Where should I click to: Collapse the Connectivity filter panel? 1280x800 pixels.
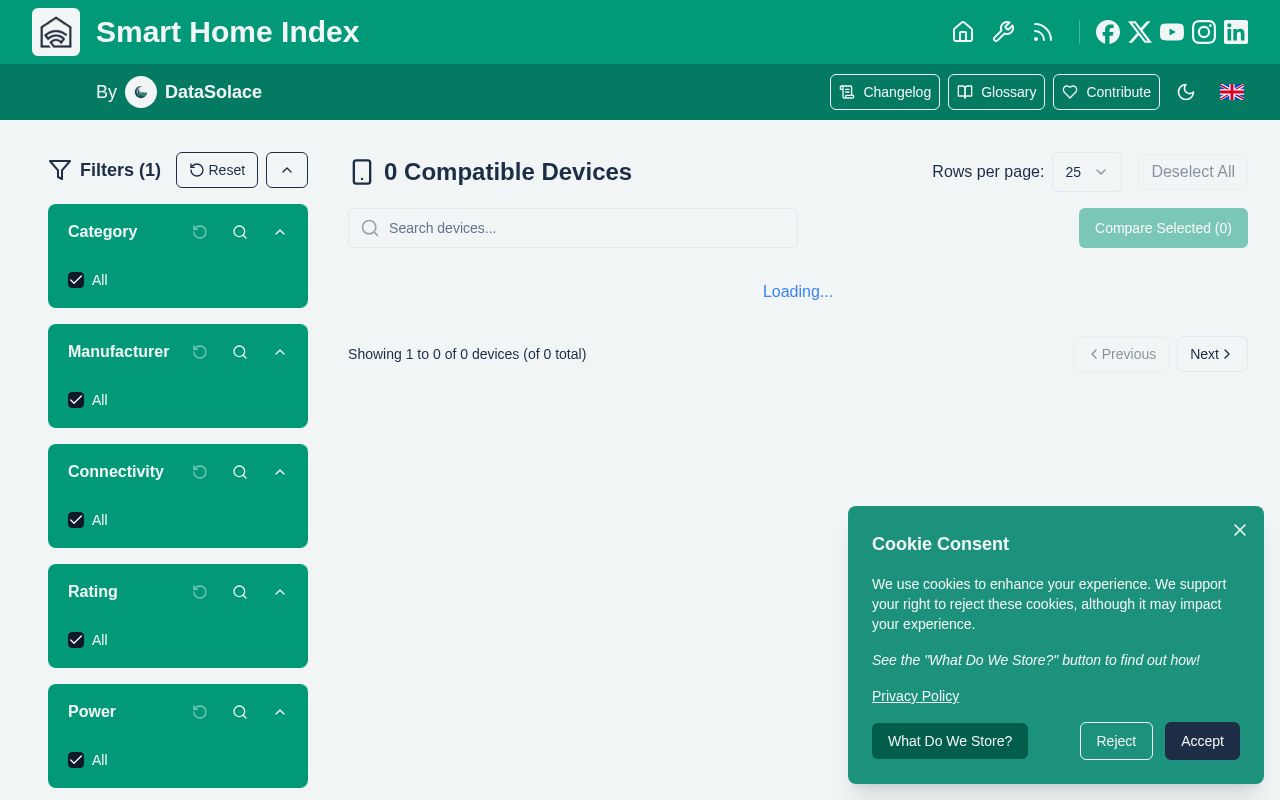(x=280, y=472)
